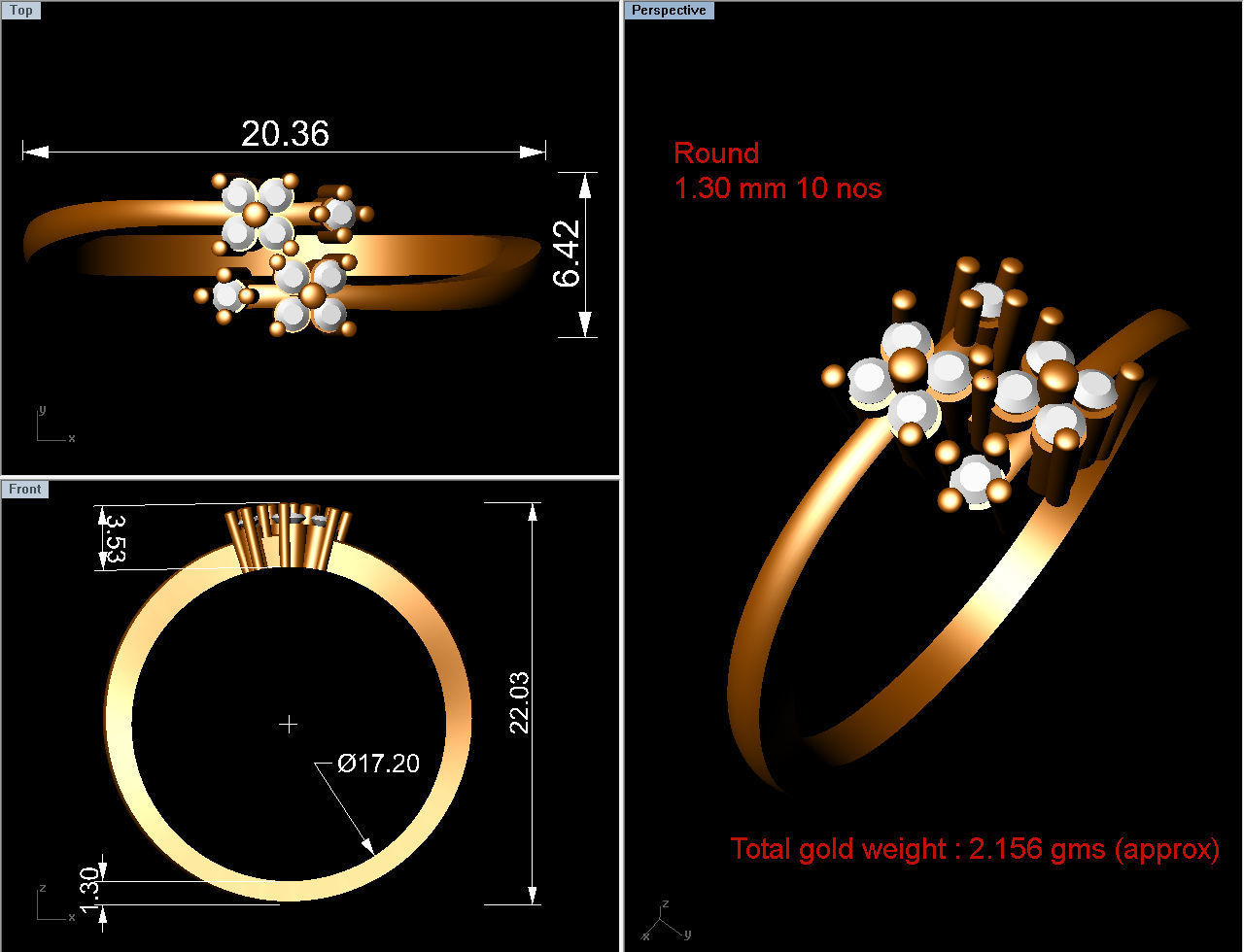This screenshot has height=952, width=1244.
Task: Click the Ø17.20 diameter dimension
Action: pyautogui.click(x=379, y=764)
